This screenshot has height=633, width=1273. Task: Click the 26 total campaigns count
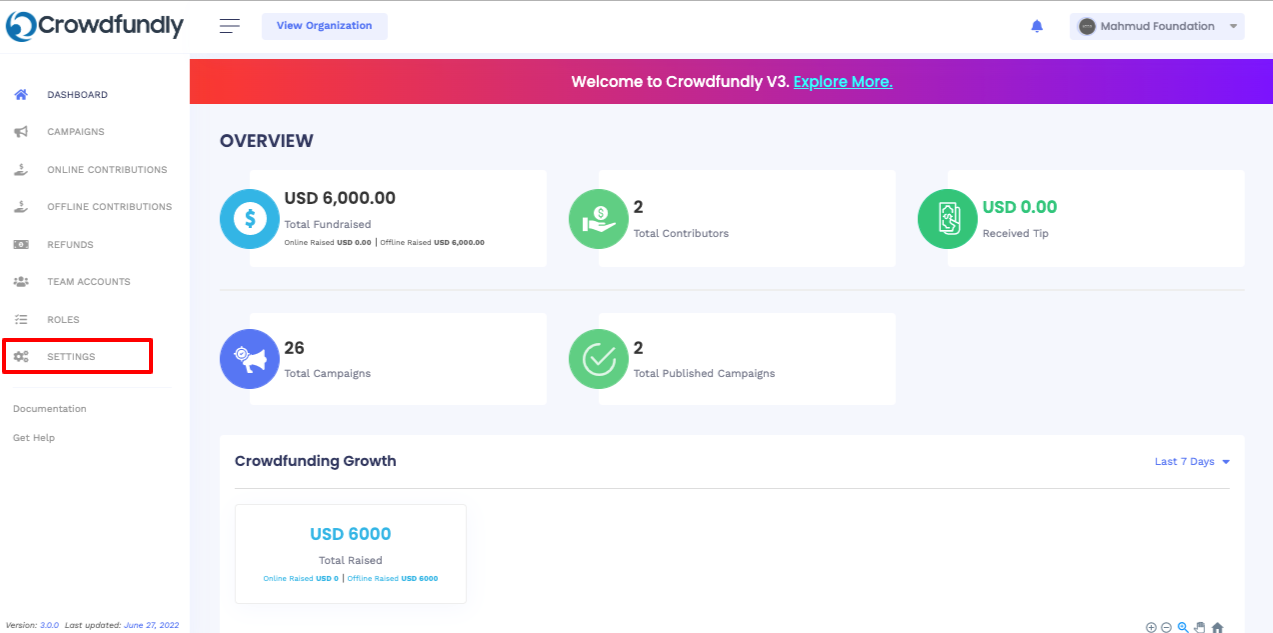pyautogui.click(x=294, y=348)
